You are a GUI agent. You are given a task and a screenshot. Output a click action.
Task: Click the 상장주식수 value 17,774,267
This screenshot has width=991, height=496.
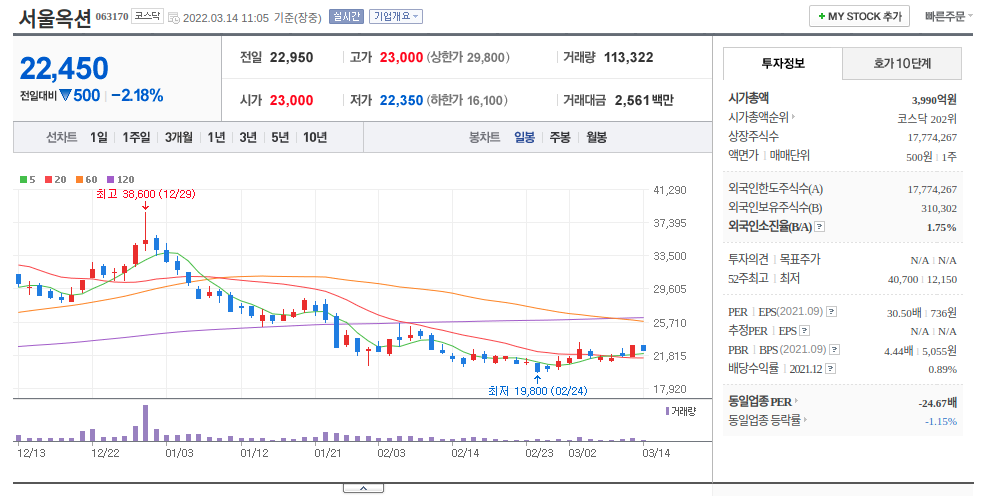click(x=932, y=138)
